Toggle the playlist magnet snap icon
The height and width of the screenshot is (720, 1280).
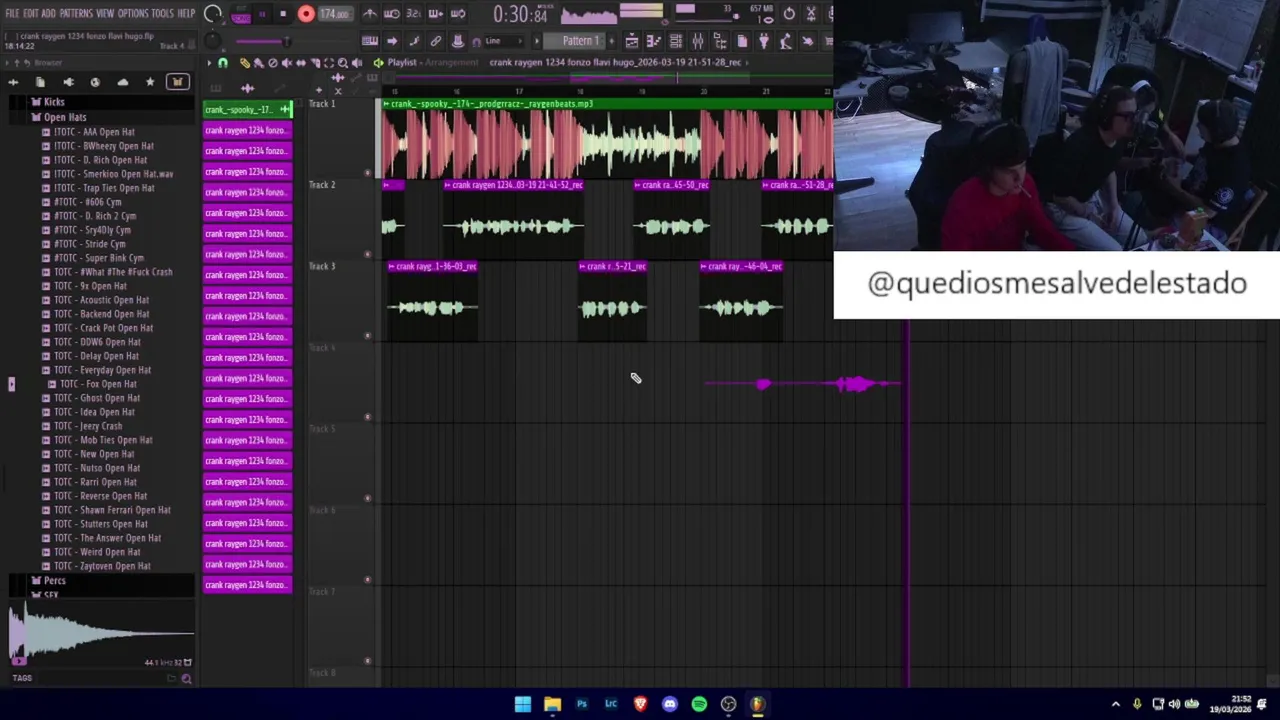[222, 63]
